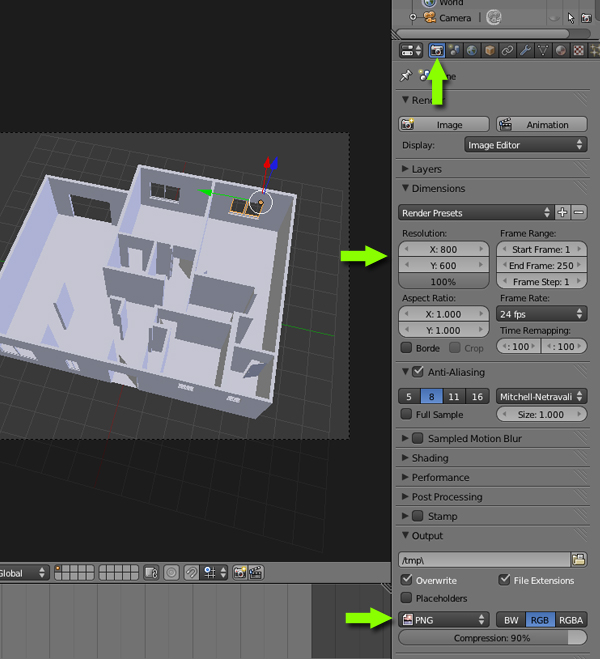Open the Mitchell-Netravali filter dropdown
The height and width of the screenshot is (659, 600).
[542, 396]
